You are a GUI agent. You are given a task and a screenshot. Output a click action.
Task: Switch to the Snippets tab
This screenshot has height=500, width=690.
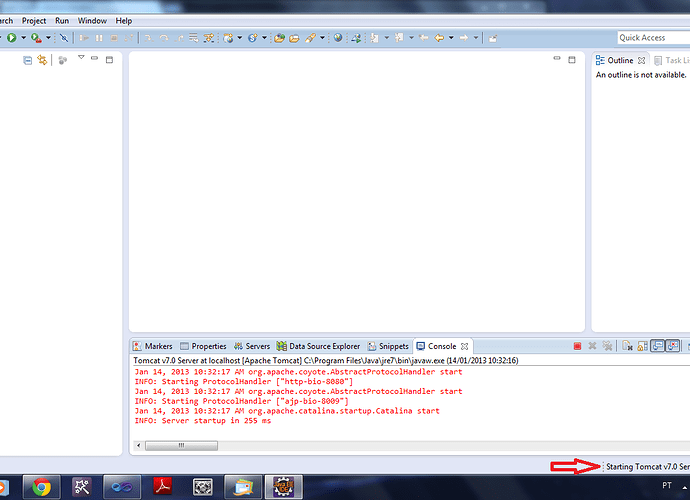pyautogui.click(x=388, y=346)
